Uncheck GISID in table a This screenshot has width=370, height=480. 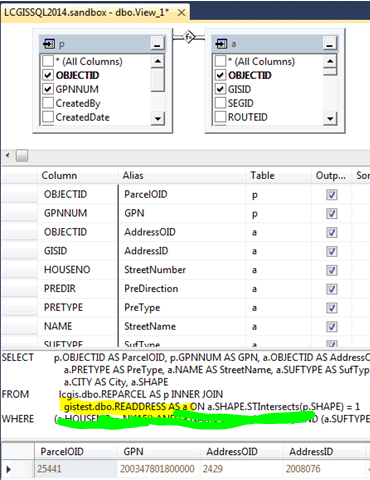point(220,89)
